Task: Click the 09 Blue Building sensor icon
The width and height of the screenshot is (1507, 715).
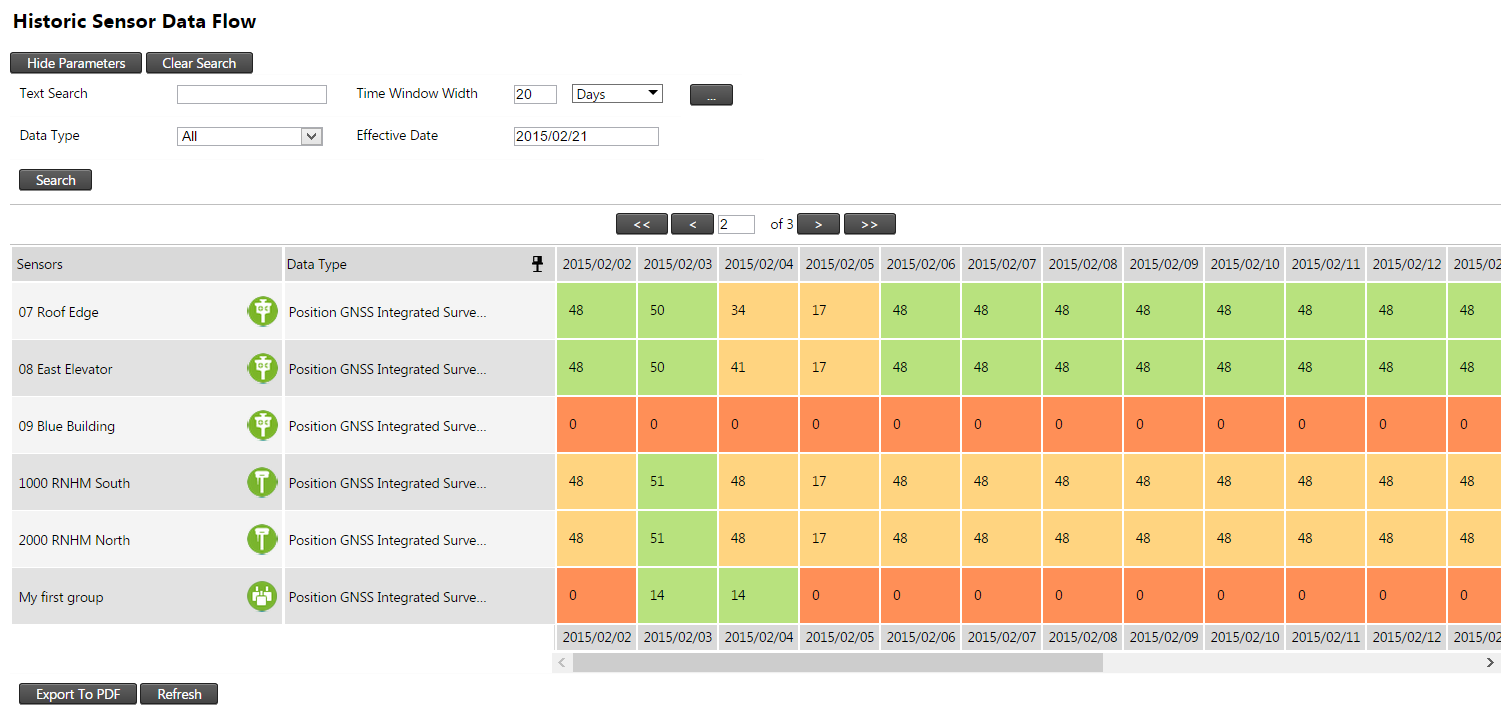Action: tap(262, 426)
